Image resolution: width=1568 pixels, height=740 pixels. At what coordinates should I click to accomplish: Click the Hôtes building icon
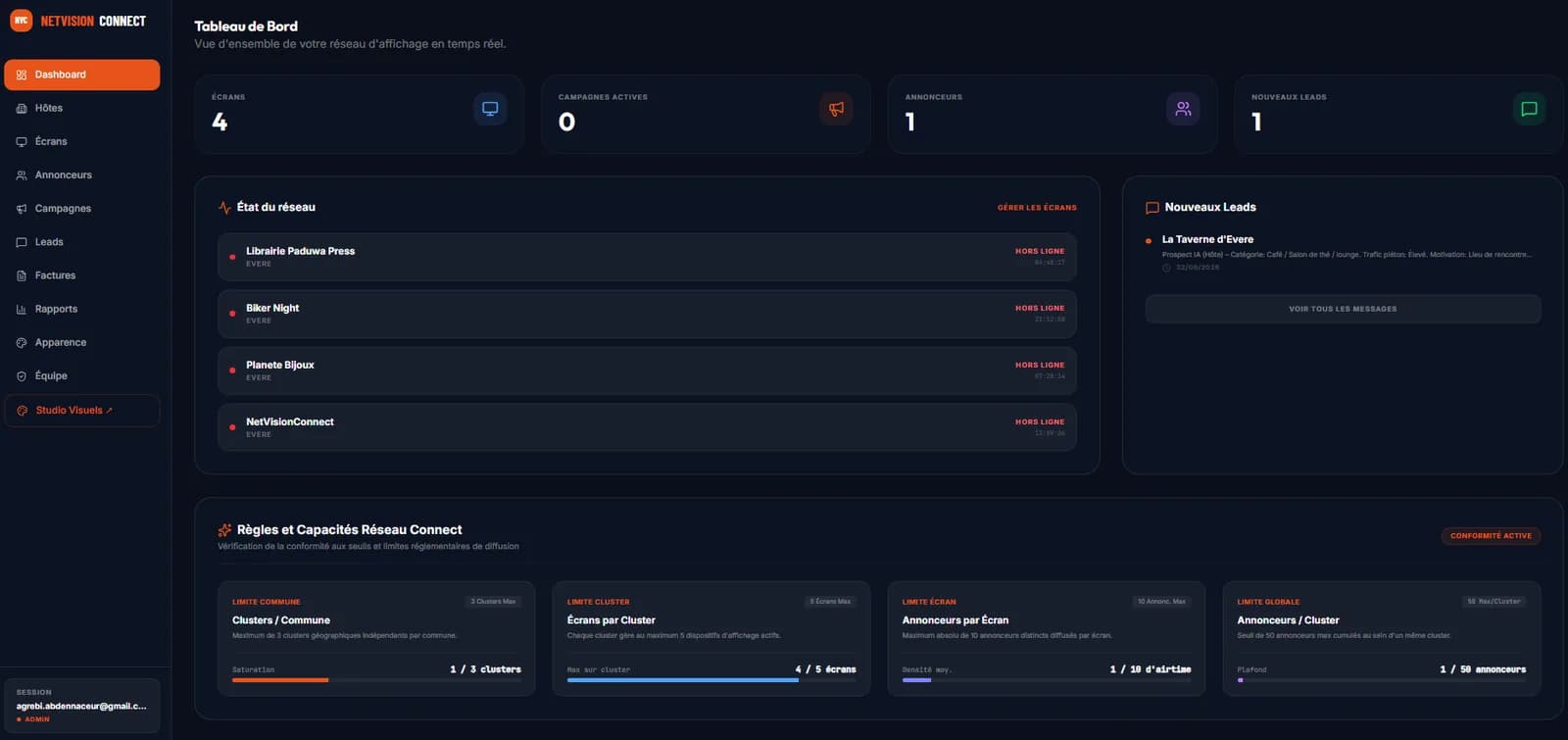tap(22, 108)
